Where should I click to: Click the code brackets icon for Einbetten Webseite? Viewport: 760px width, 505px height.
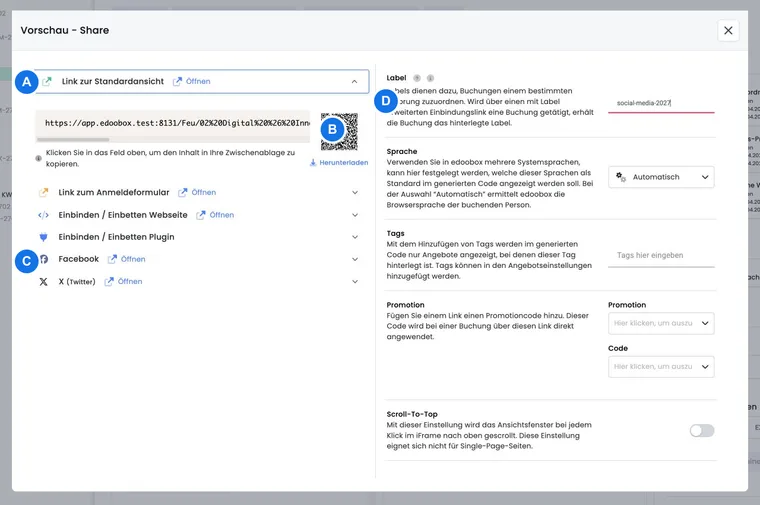(x=44, y=215)
